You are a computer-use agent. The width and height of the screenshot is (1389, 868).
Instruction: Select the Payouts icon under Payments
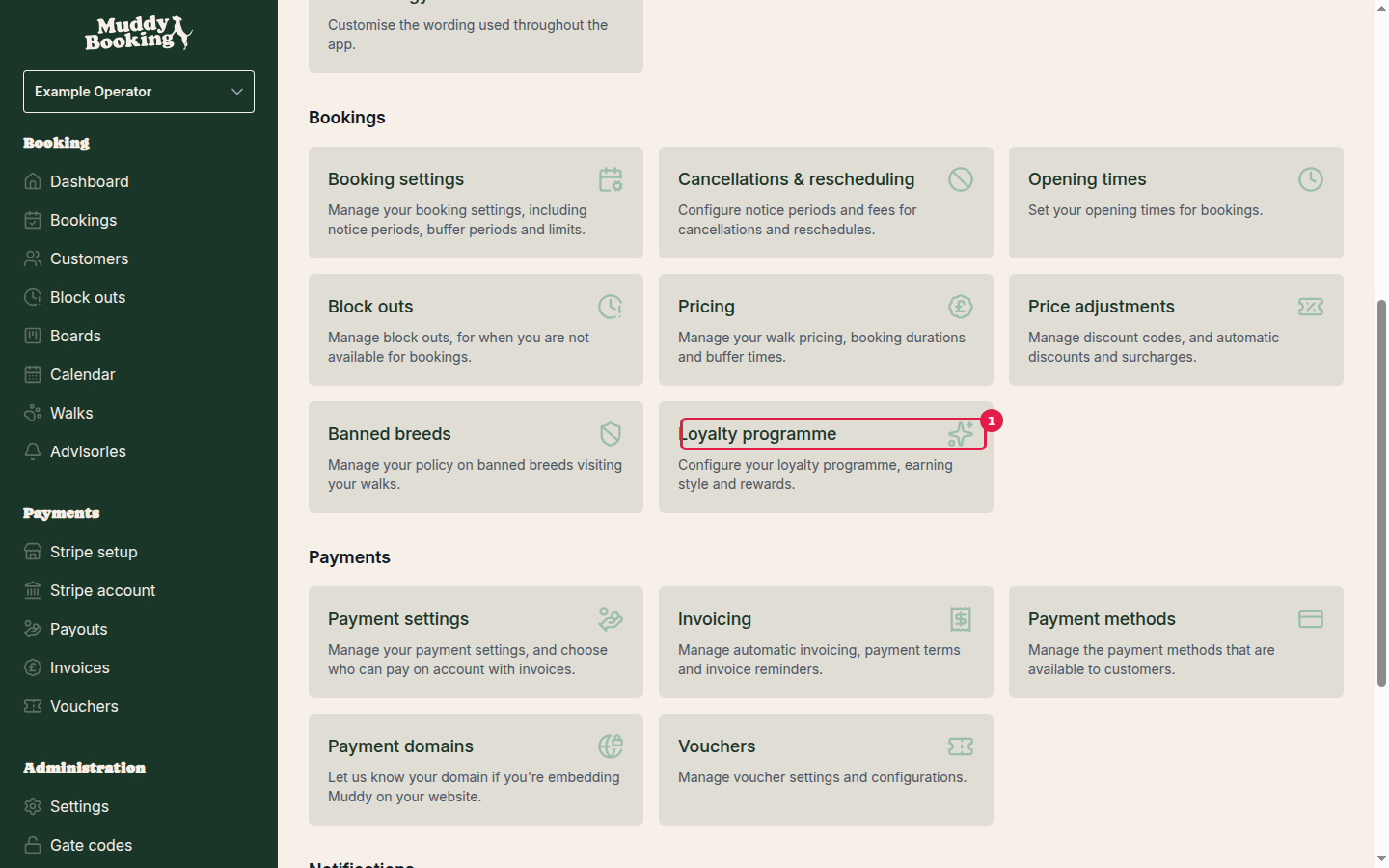point(31,629)
